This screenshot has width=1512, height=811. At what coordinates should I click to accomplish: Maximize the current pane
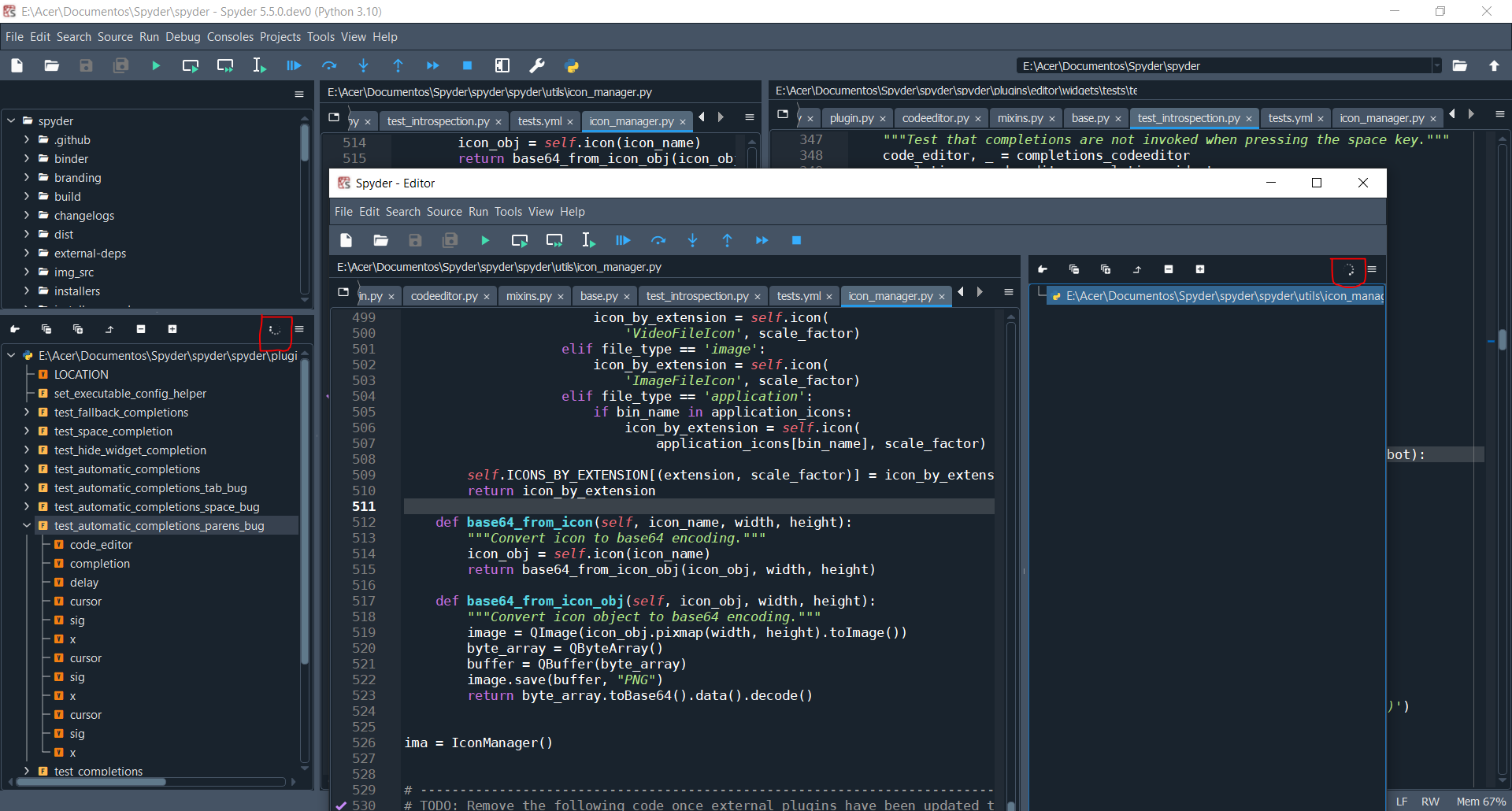coord(502,65)
